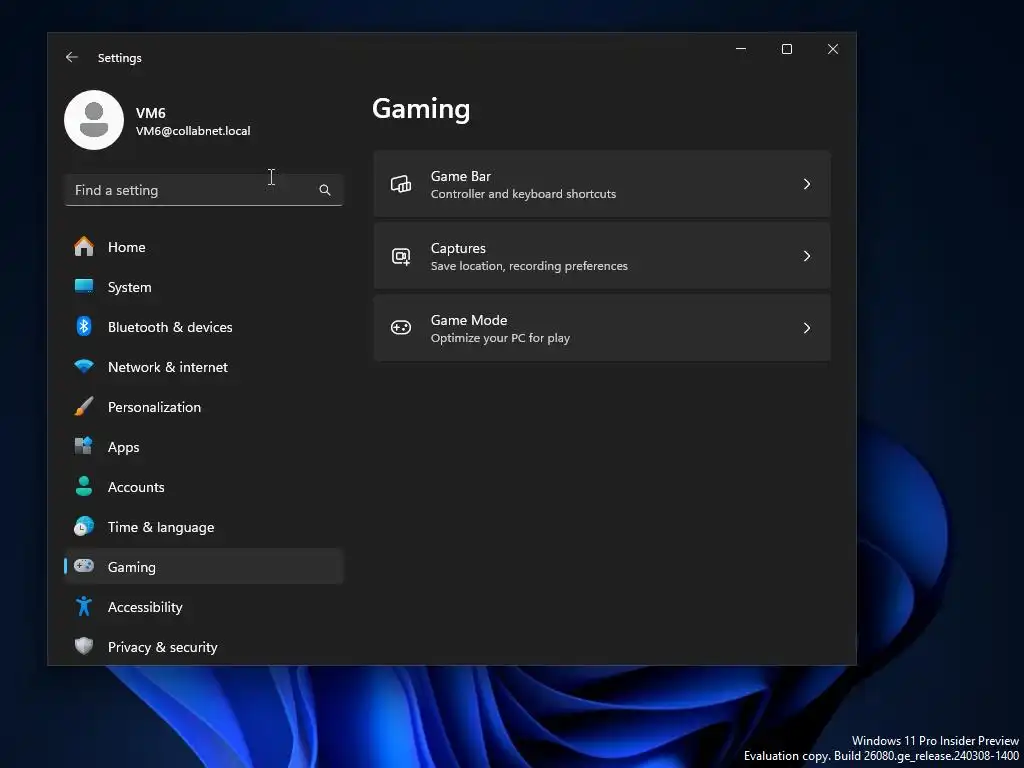Open Captures settings
Viewport: 1024px width, 768px height.
(601, 256)
